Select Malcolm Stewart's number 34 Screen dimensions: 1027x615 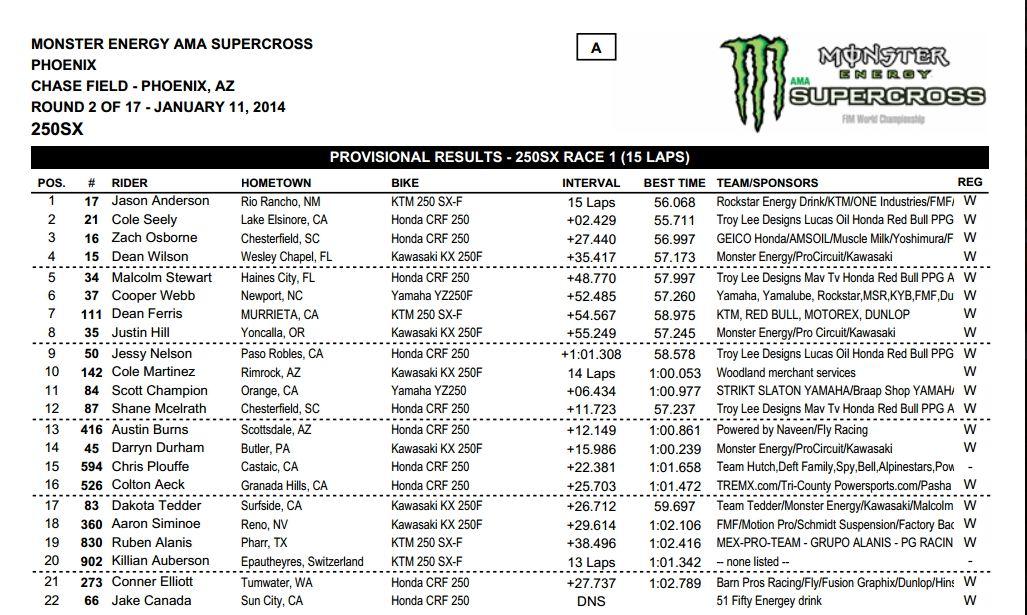pyautogui.click(x=92, y=278)
